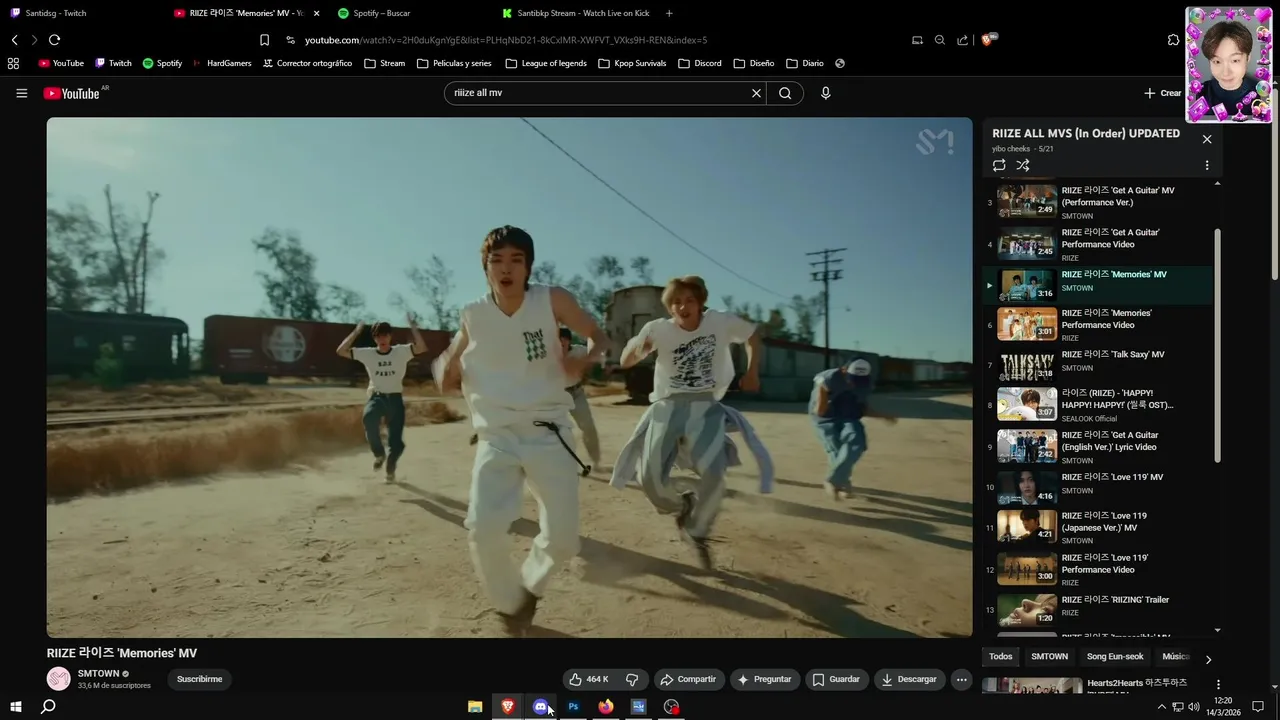
Task: Close the RIIZE ALL MVS playlist panel
Action: pos(1207,139)
